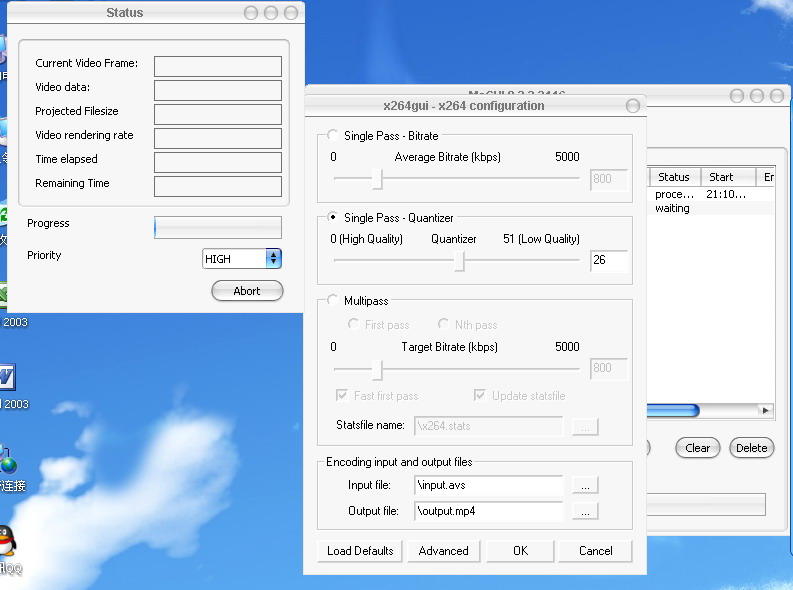Click the Target Bitrate value field 800

coord(609,368)
